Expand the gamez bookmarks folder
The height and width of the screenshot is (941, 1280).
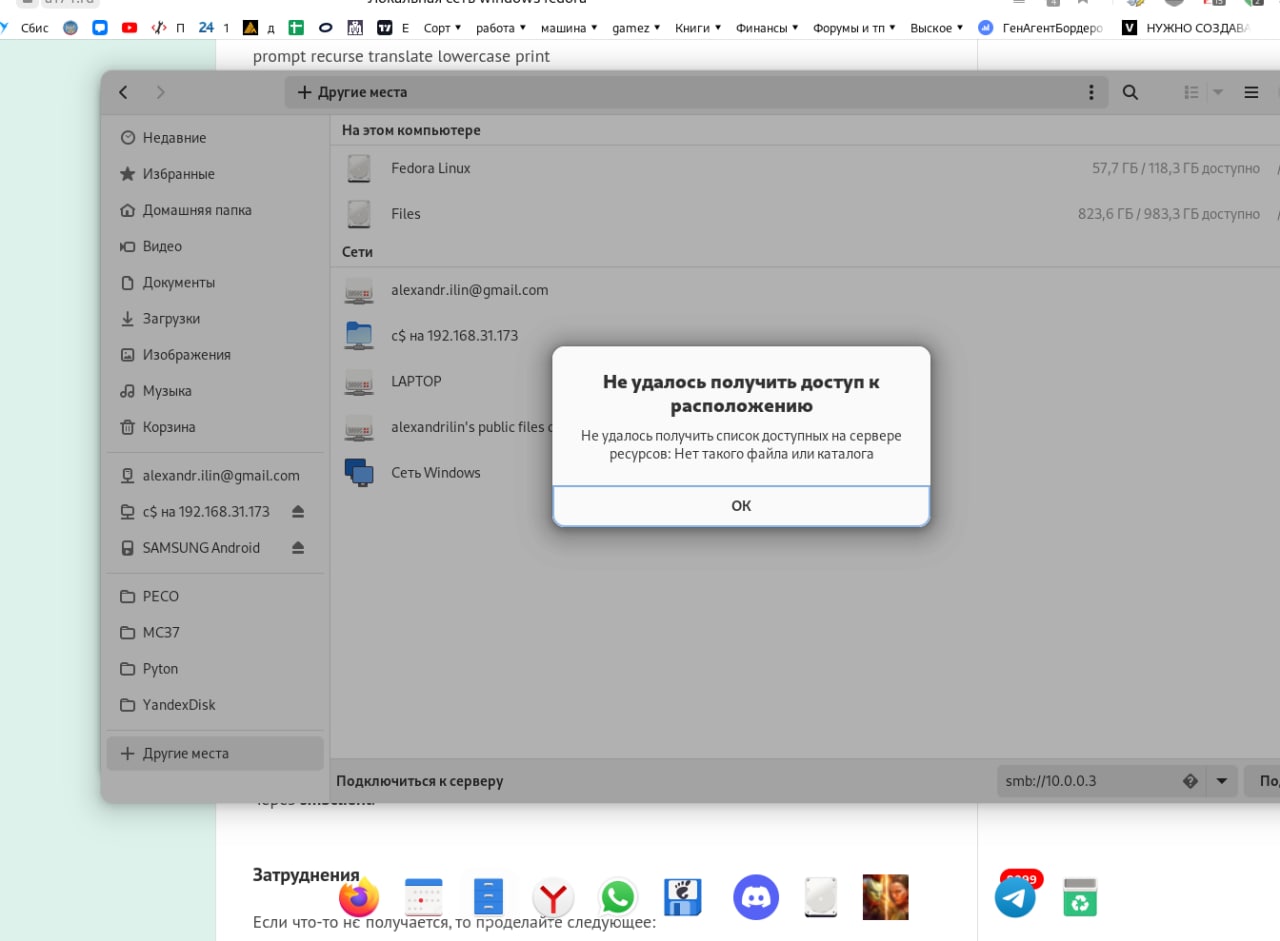click(x=638, y=28)
